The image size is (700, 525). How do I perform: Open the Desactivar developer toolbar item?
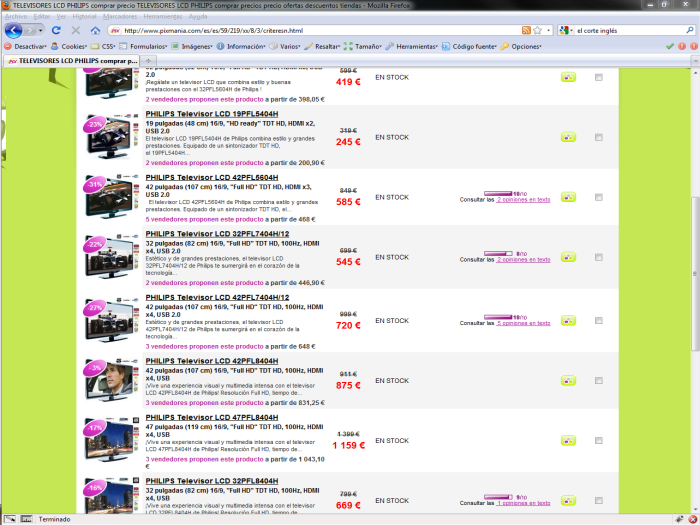click(25, 46)
